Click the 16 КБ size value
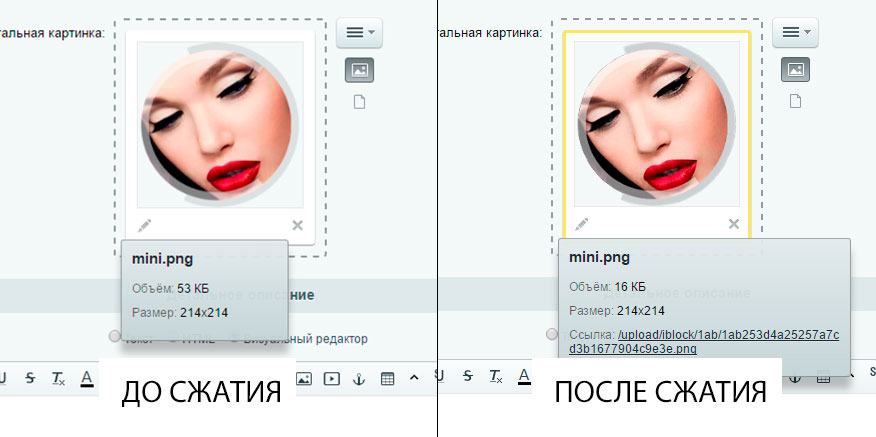876x437 pixels. tap(630, 287)
